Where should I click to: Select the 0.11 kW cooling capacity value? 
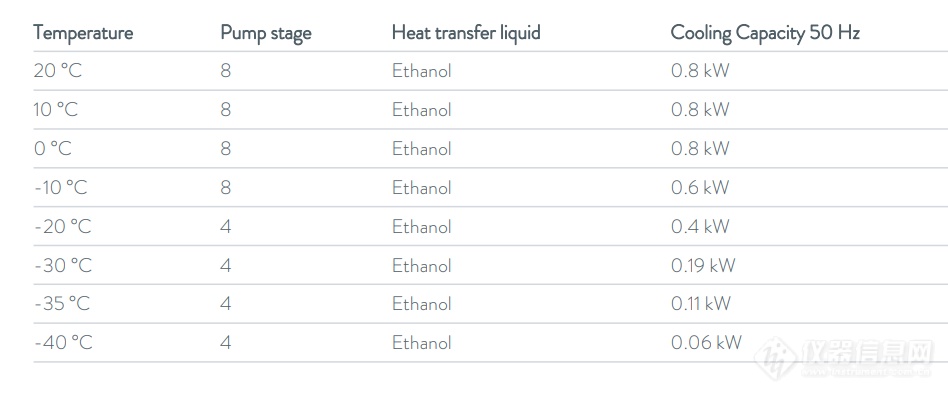point(701,303)
